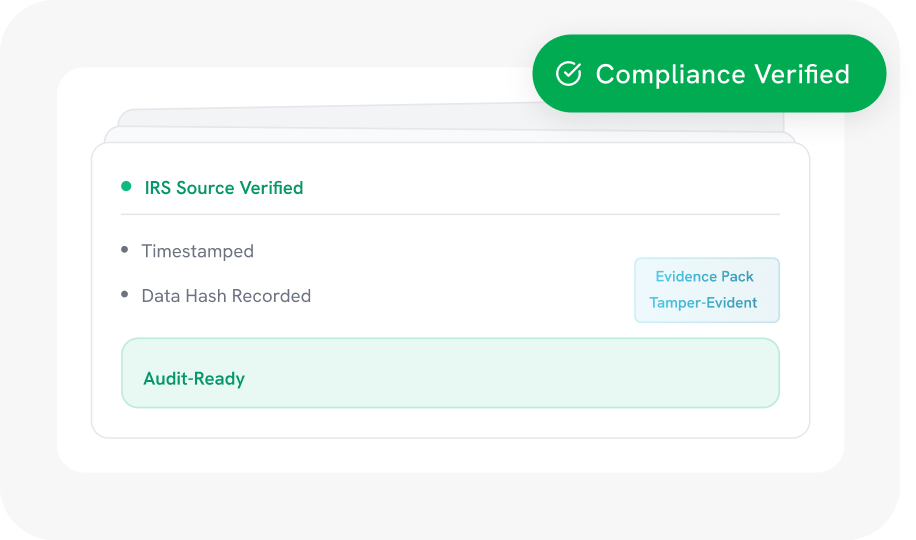Click the Evidence Pack label in blue badge

pyautogui.click(x=704, y=276)
